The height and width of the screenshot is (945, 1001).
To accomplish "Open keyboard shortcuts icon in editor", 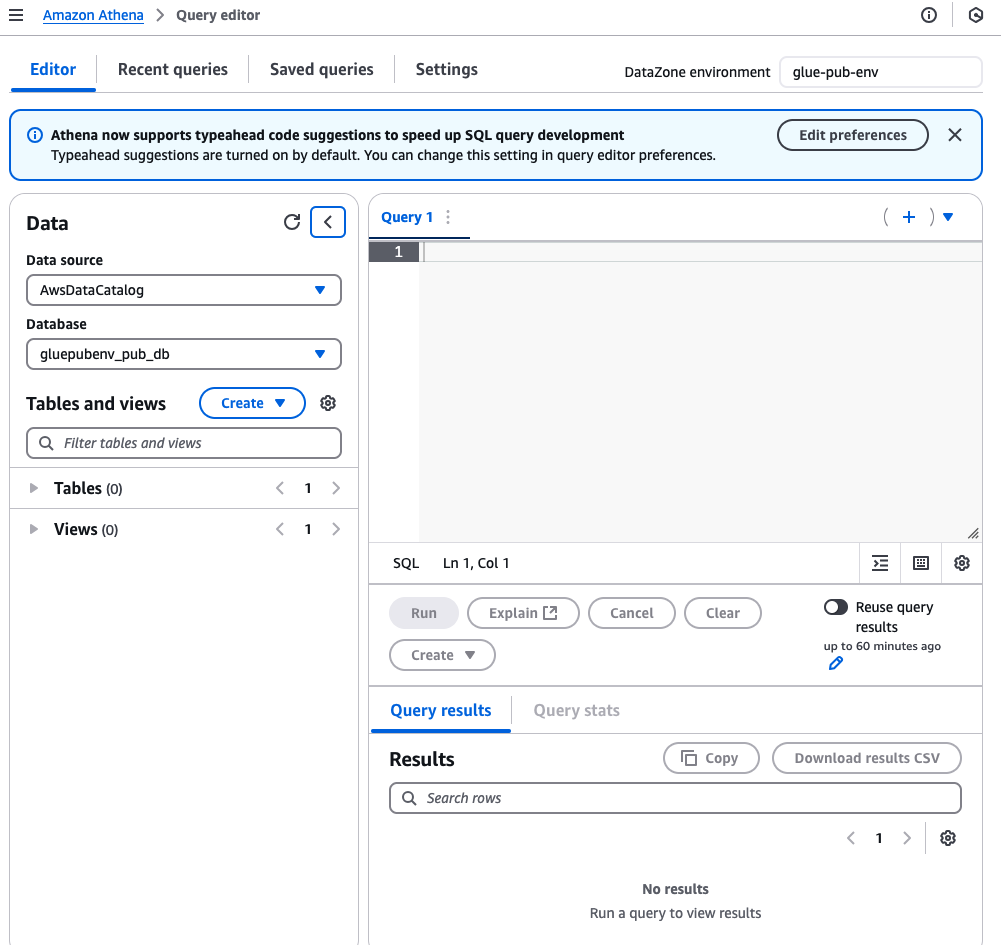I will [921, 563].
